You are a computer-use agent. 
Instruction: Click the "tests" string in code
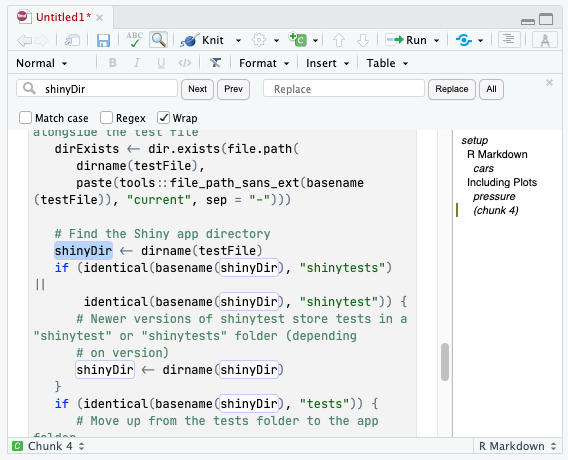point(324,403)
